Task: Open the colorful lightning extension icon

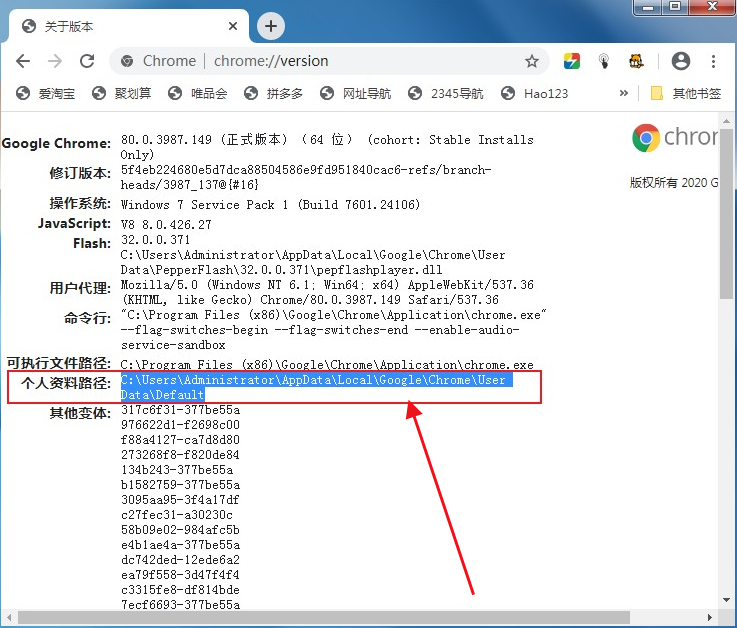Action: (x=572, y=61)
